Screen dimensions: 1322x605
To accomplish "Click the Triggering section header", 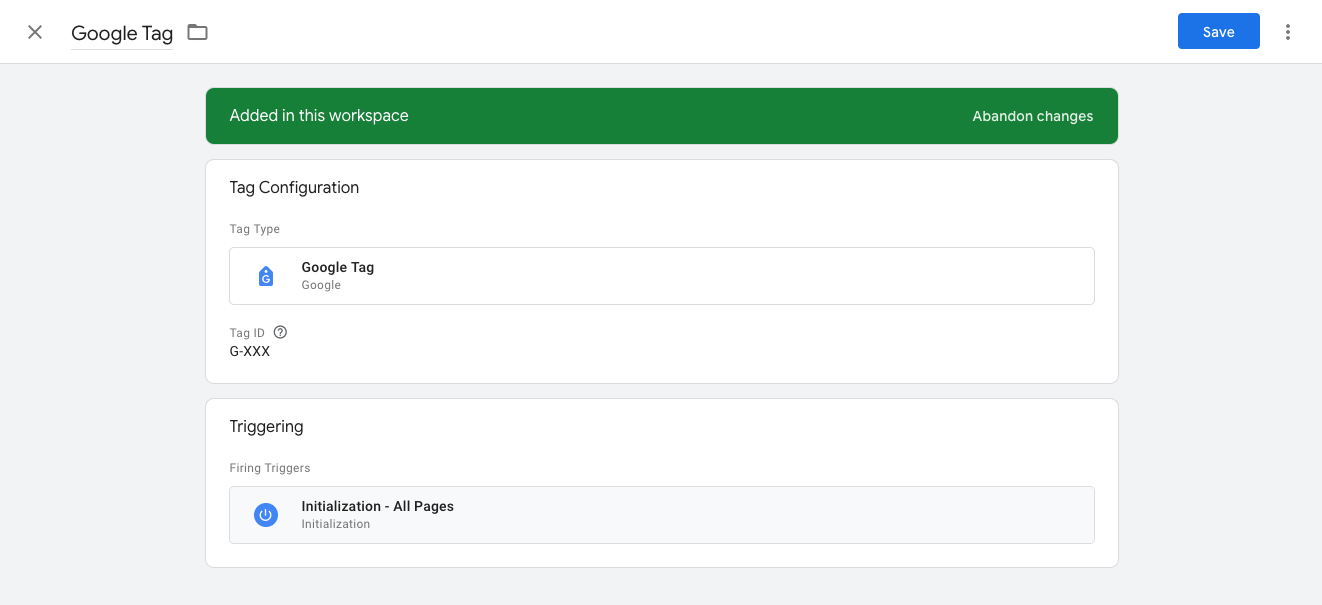I will 266,426.
